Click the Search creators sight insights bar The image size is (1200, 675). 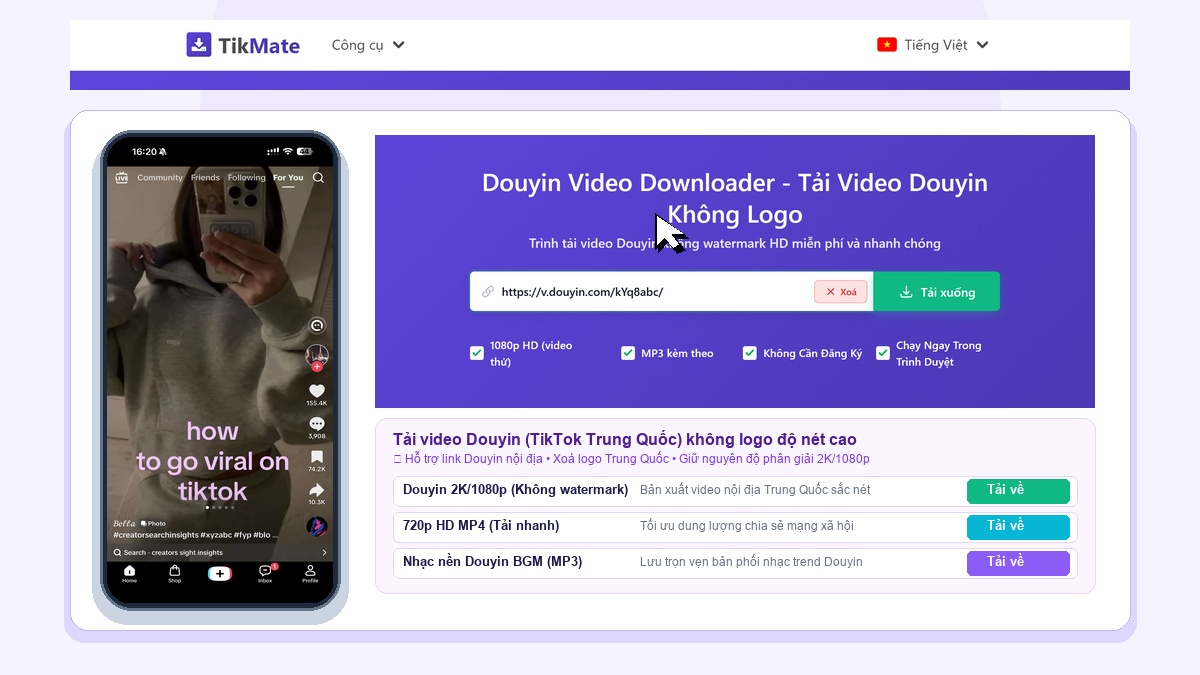tap(220, 552)
